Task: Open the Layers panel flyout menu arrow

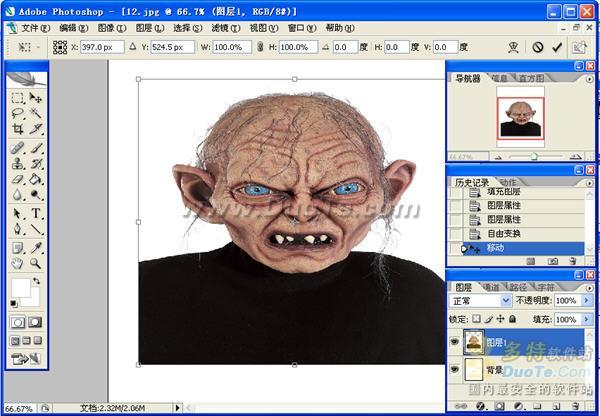Action: [589, 287]
